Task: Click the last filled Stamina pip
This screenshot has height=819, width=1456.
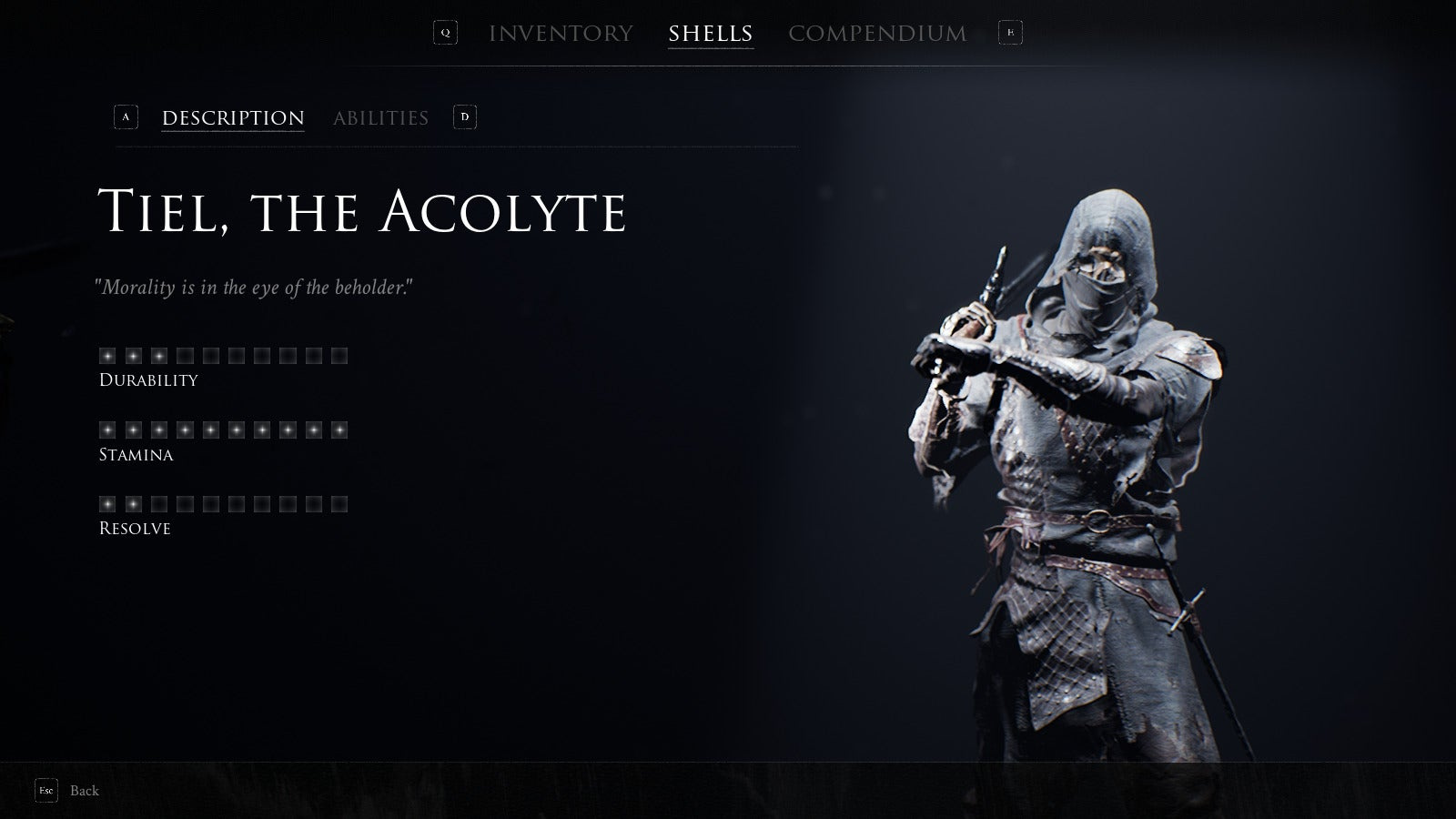Action: tap(339, 430)
